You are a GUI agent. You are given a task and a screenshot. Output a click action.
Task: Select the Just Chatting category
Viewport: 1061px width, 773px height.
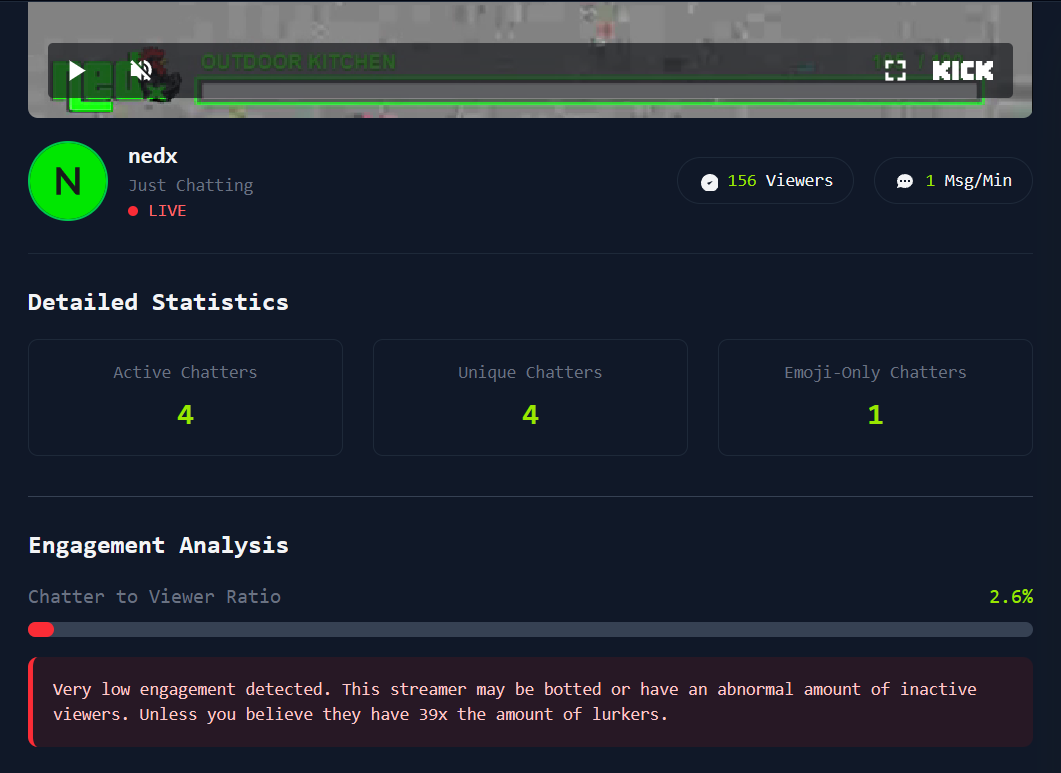pyautogui.click(x=191, y=185)
